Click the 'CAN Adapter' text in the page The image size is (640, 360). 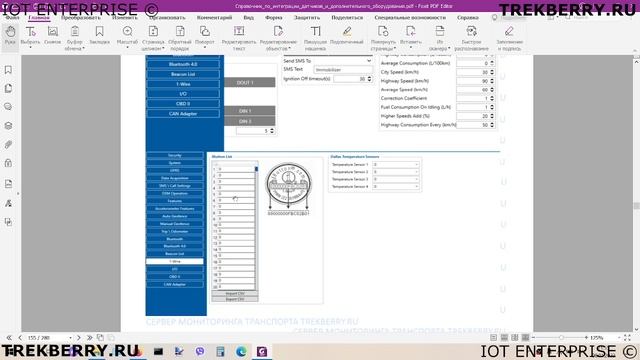point(183,113)
